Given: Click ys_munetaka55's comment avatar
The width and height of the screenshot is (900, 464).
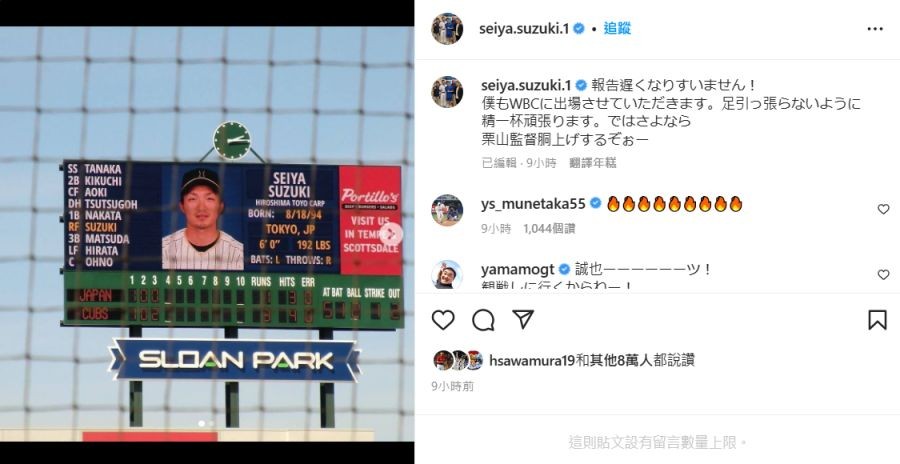Looking at the screenshot, I should [447, 210].
